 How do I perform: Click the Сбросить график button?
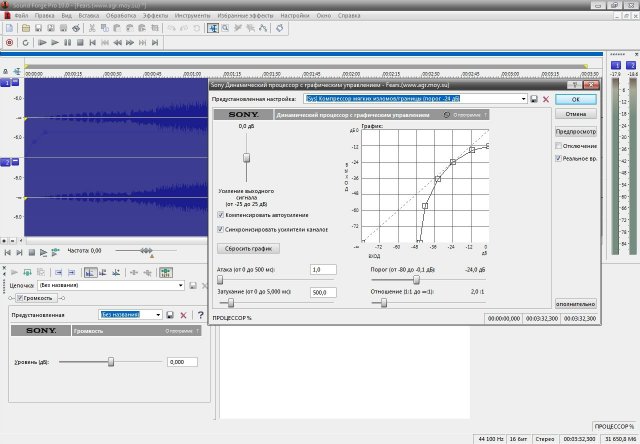coord(248,247)
